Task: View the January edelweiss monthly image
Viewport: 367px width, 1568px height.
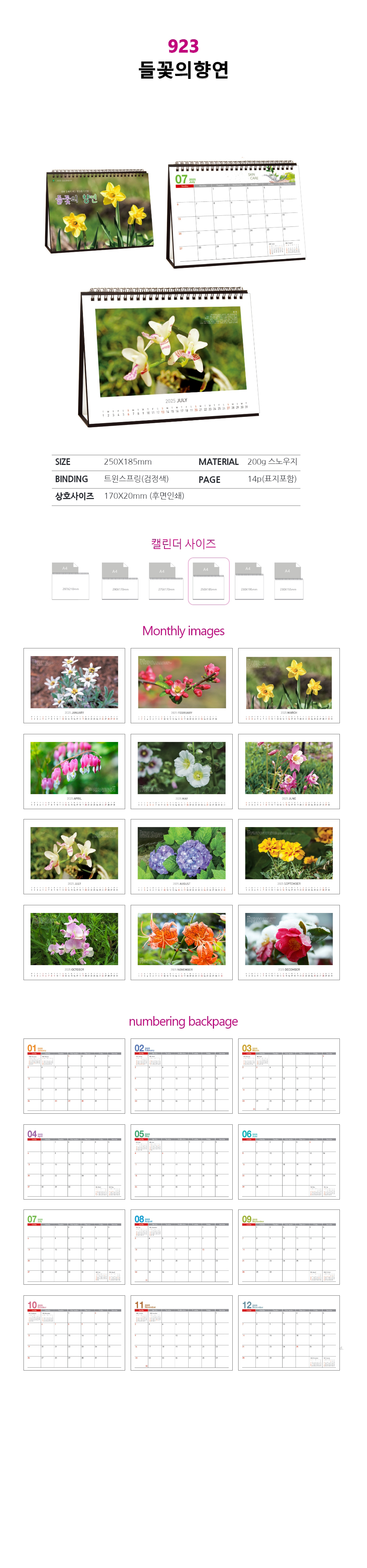Action: (x=74, y=685)
